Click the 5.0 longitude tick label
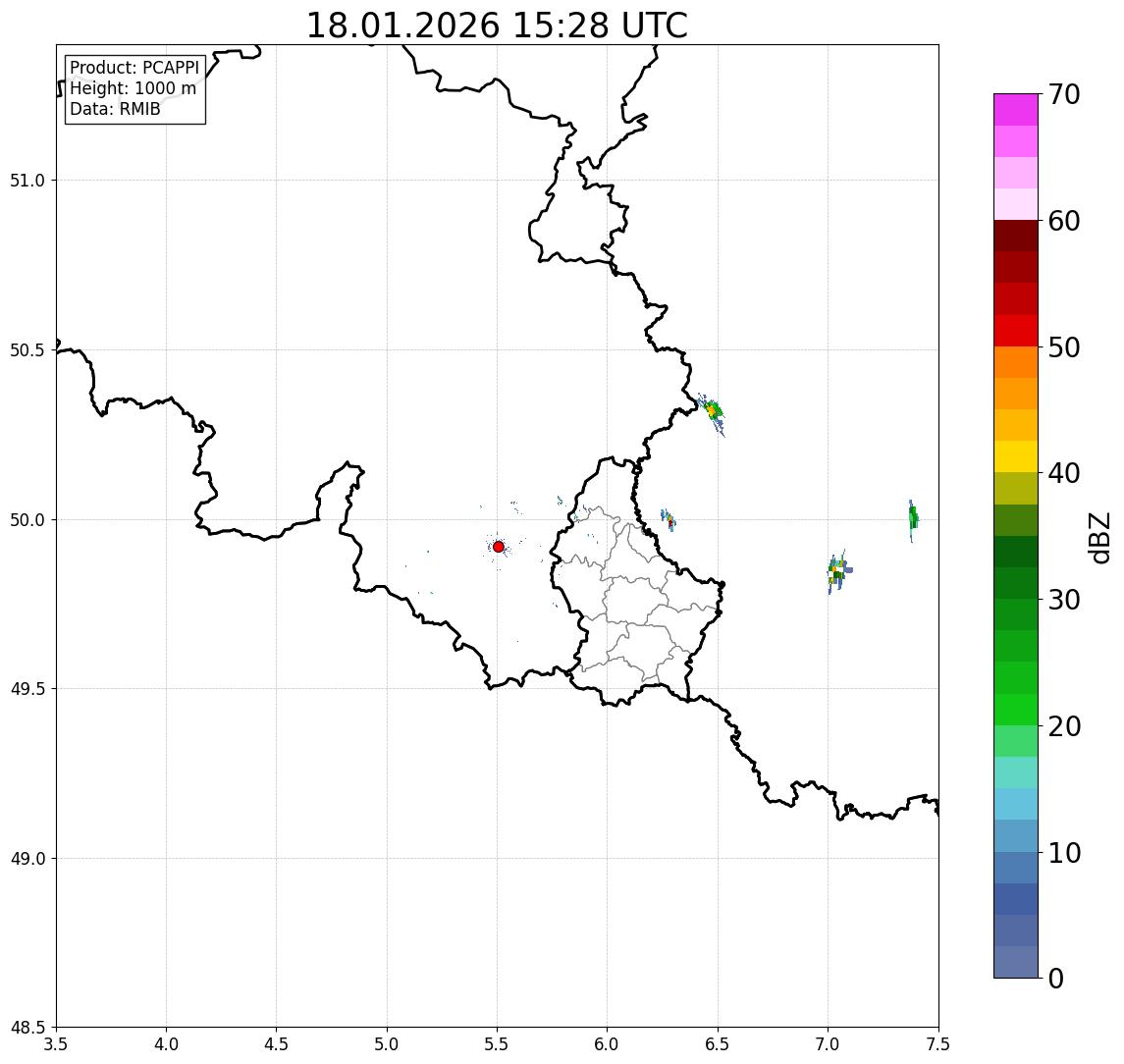Screen dimensions: 1124x1064 (x=387, y=1044)
